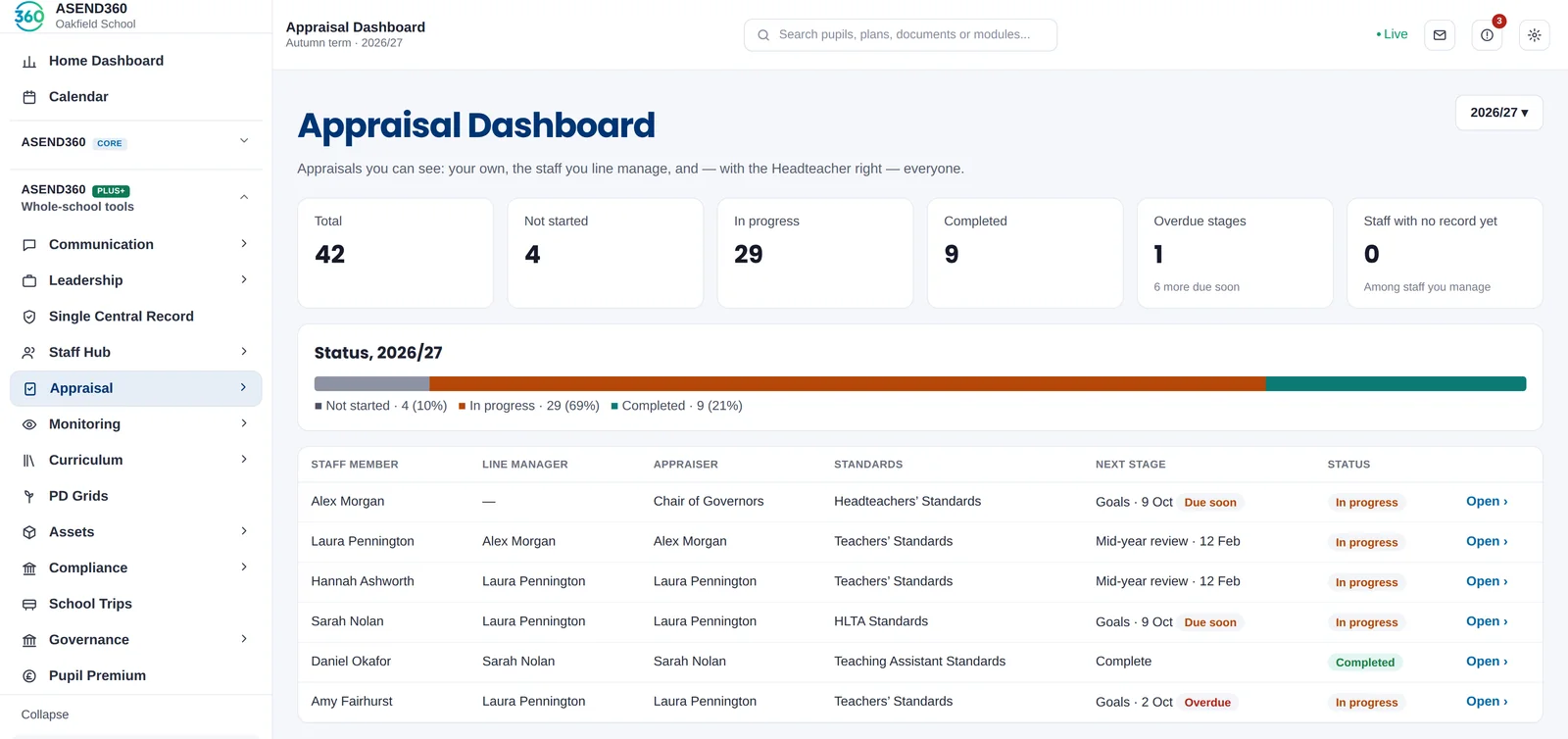Screen dimensions: 1568x739
Task: Click the Not started summary card
Action: [605, 253]
